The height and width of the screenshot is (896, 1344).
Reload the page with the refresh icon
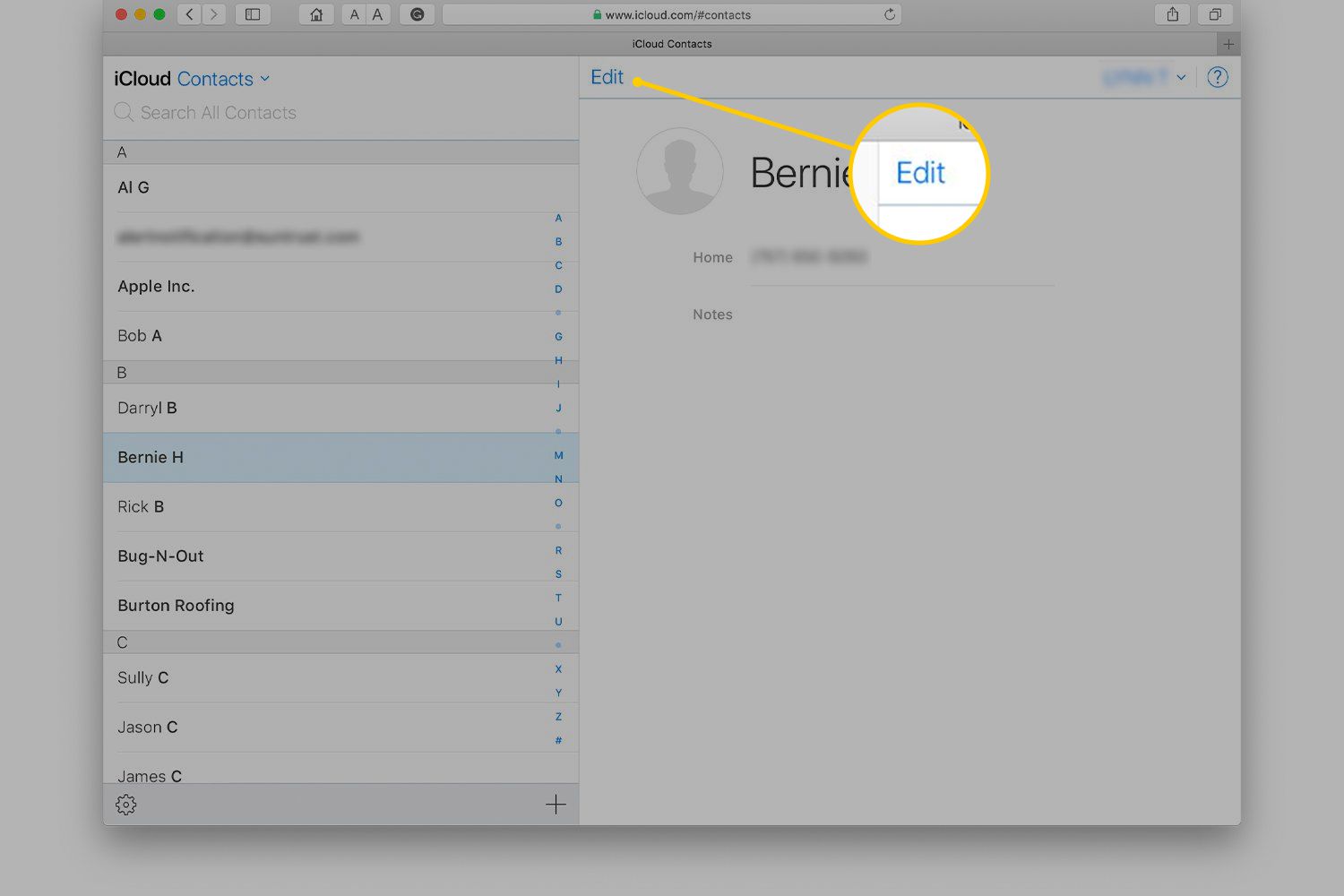click(890, 14)
